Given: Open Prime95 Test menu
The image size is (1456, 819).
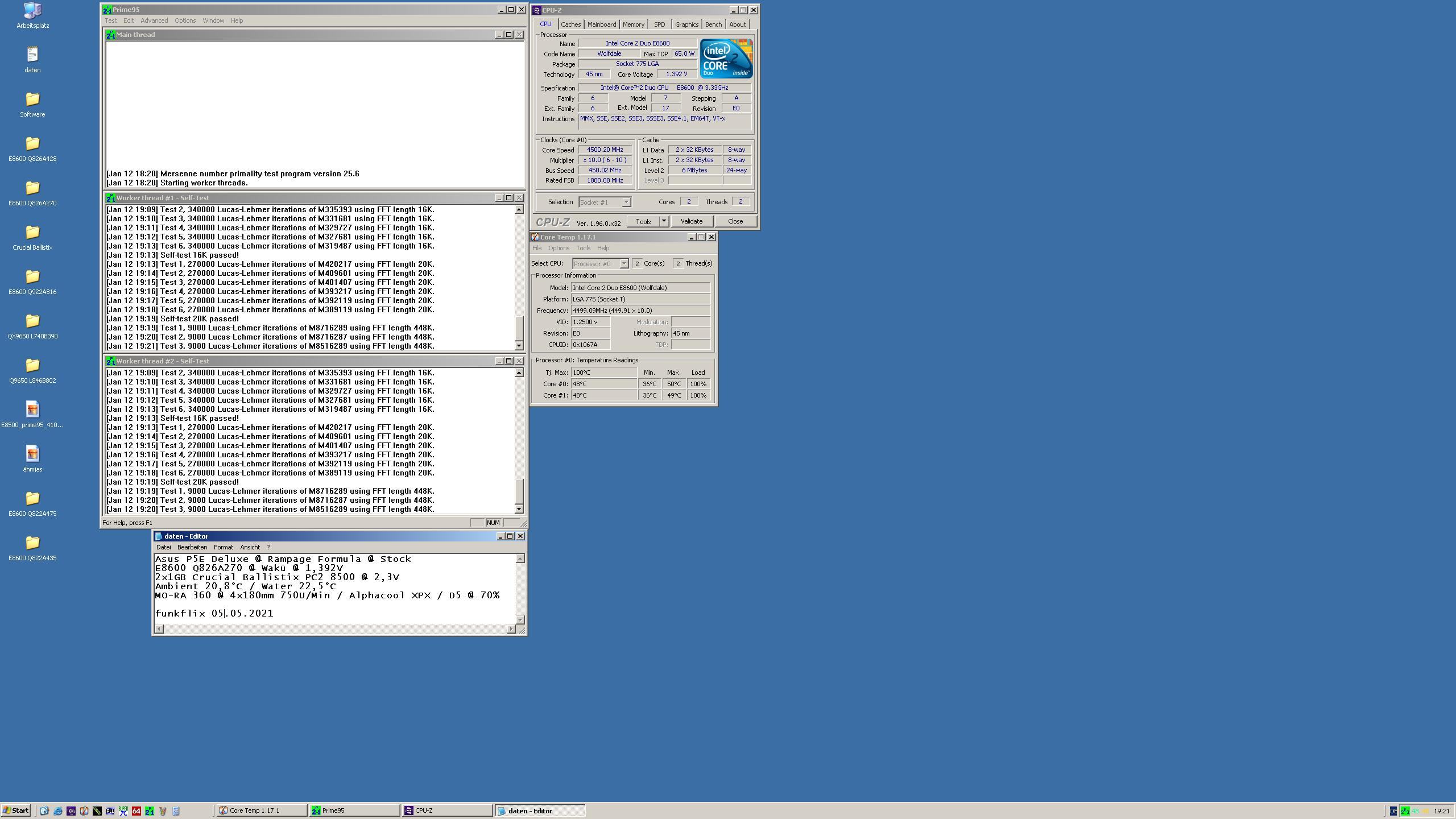Looking at the screenshot, I should [110, 20].
